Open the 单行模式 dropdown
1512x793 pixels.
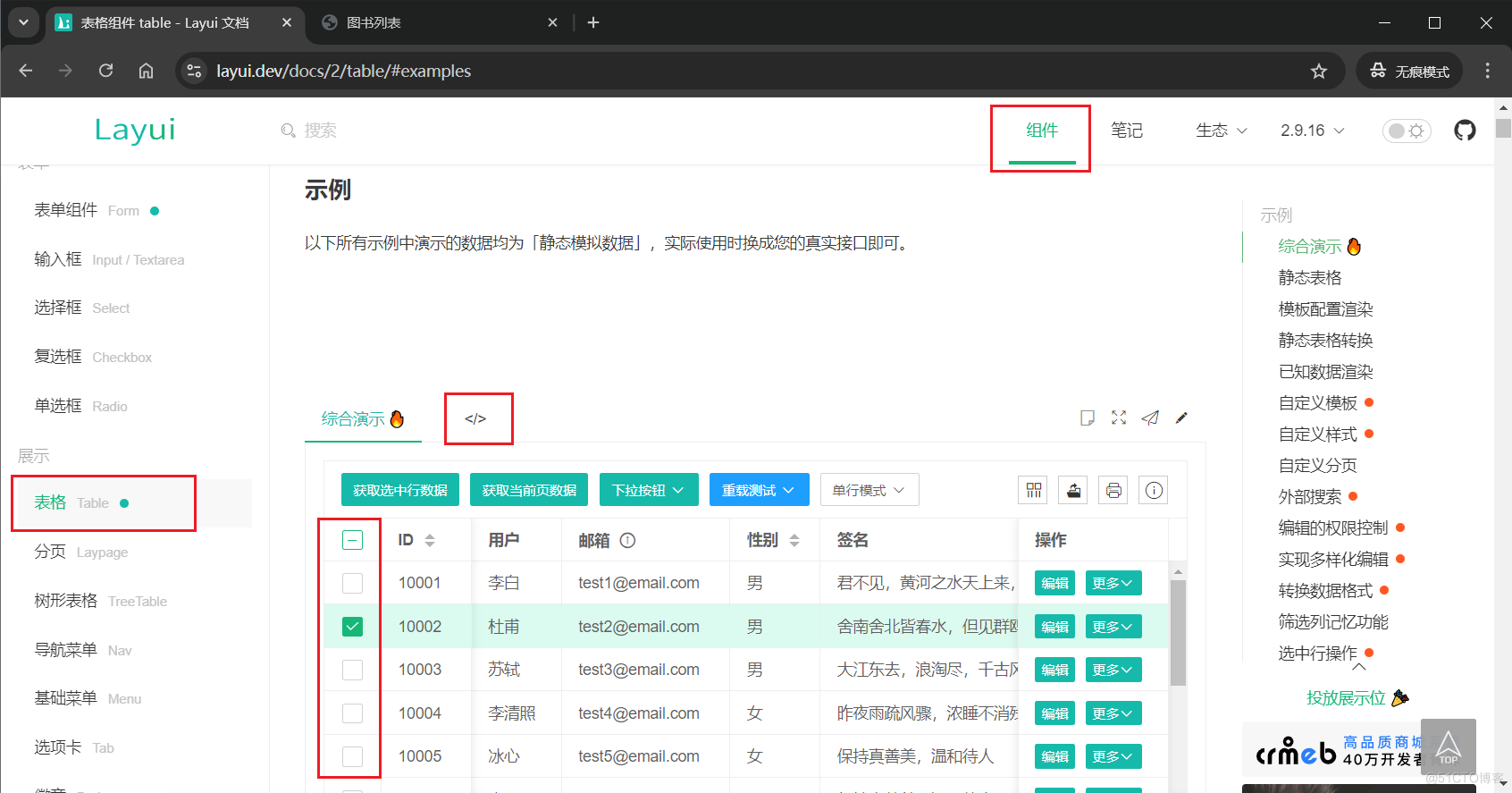coord(869,490)
